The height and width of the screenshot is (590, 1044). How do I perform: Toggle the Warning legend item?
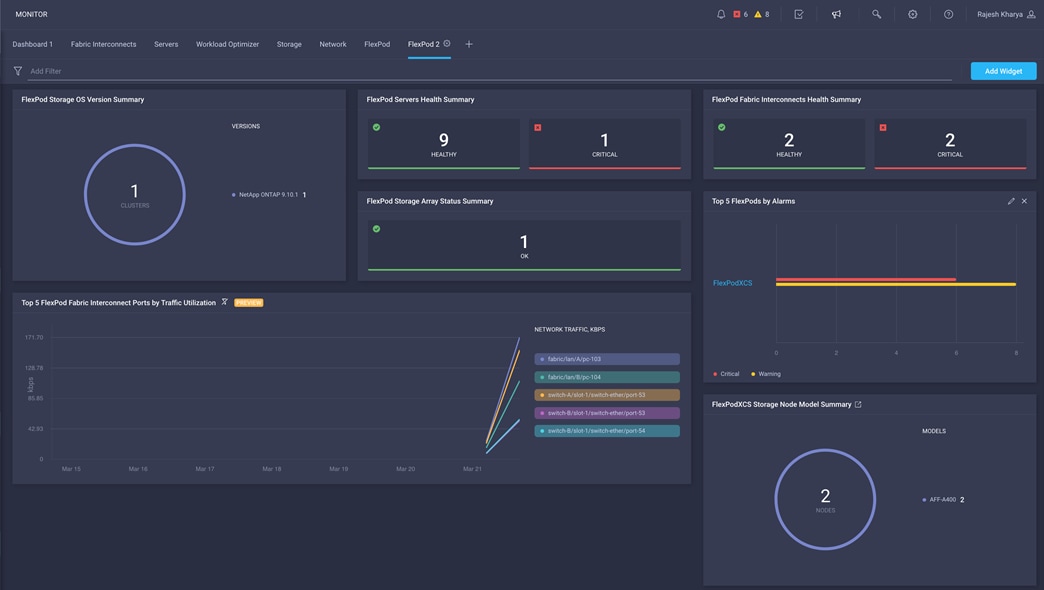point(766,374)
